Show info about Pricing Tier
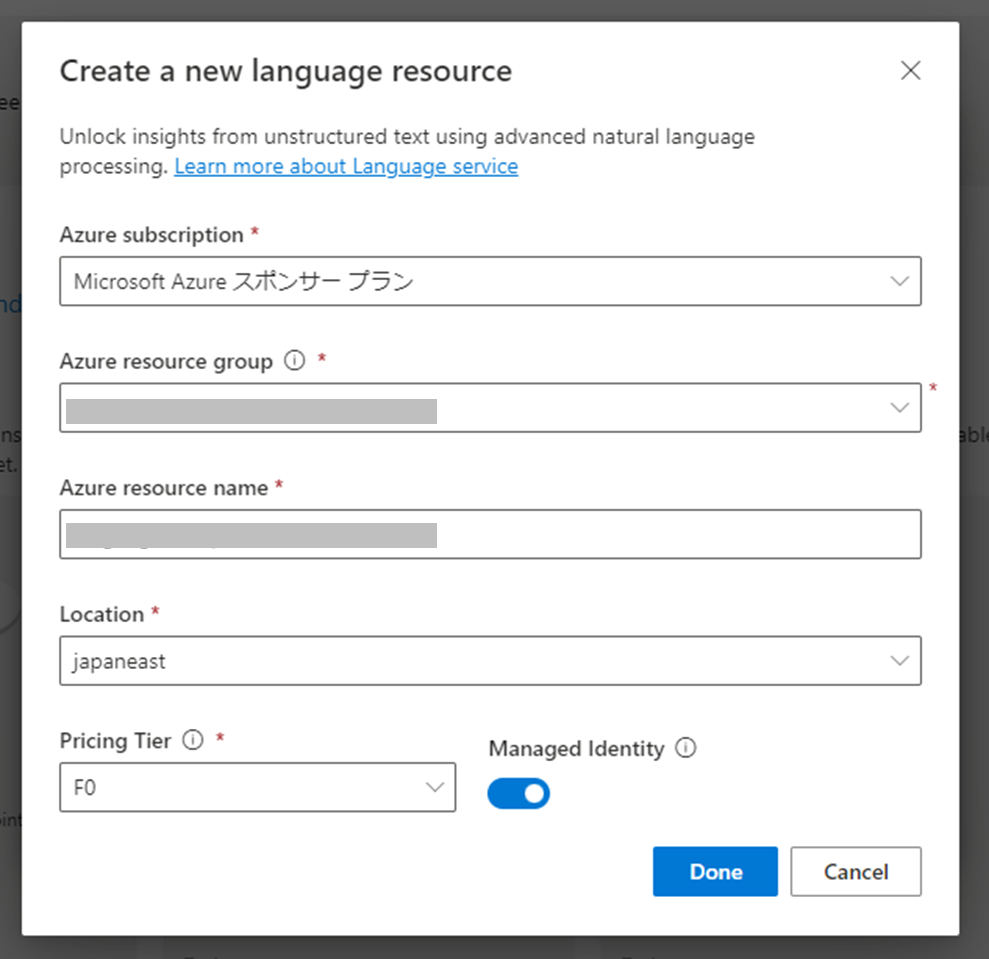The image size is (989, 959). click(193, 739)
